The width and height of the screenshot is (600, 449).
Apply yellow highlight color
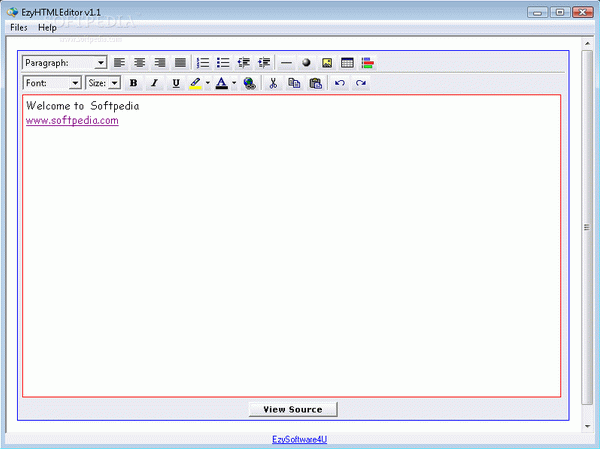[x=196, y=83]
